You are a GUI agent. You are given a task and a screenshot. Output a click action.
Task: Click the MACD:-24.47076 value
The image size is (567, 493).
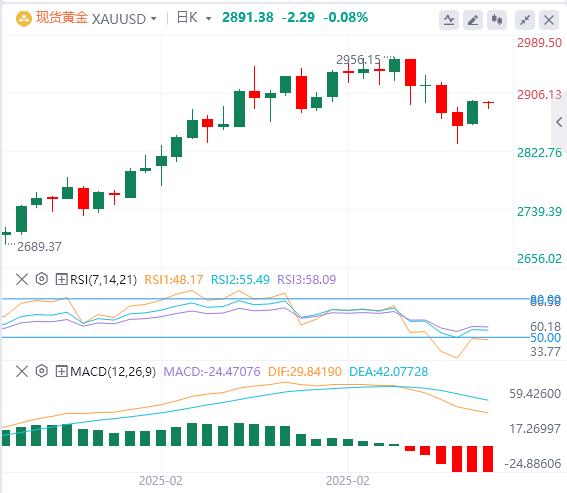click(x=212, y=371)
